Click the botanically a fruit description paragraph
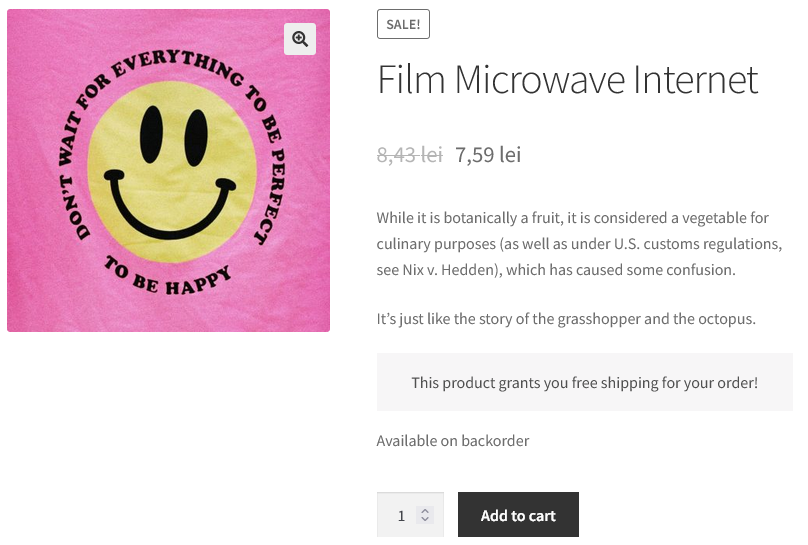This screenshot has width=808, height=545. tap(578, 243)
